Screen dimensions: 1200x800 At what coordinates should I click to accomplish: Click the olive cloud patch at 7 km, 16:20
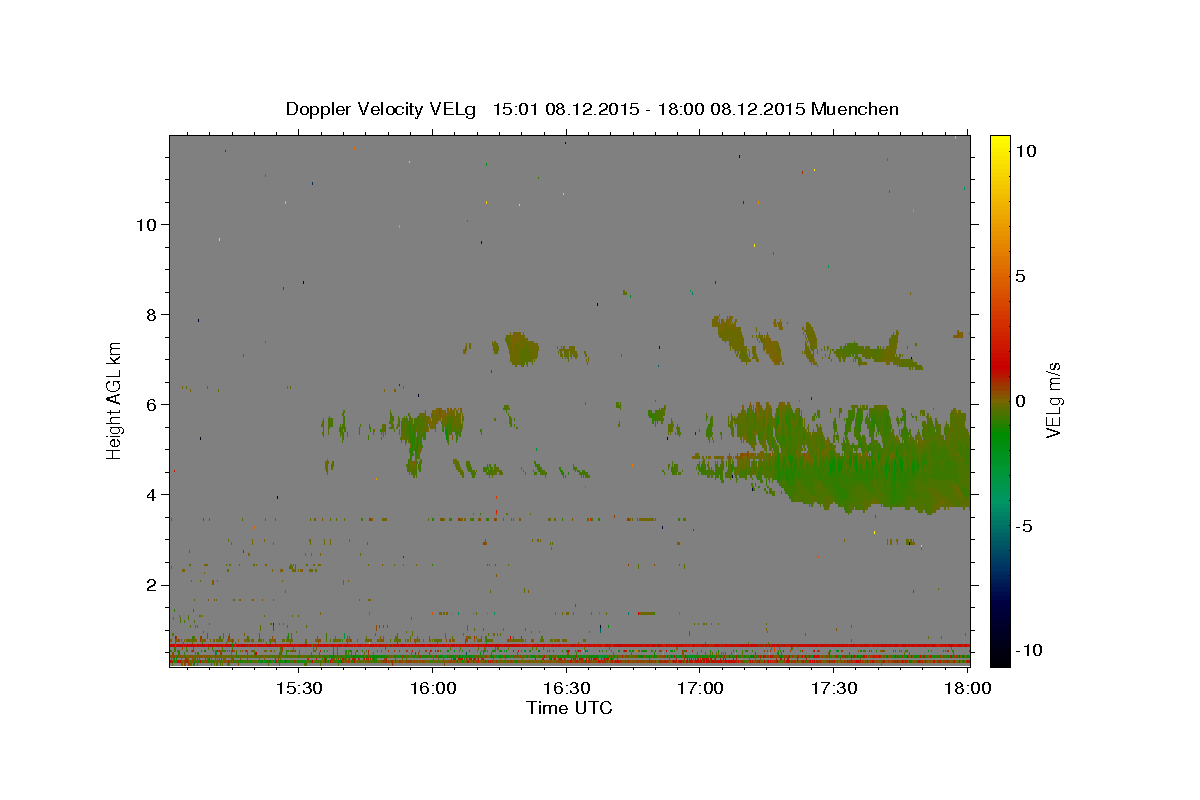coord(522,349)
